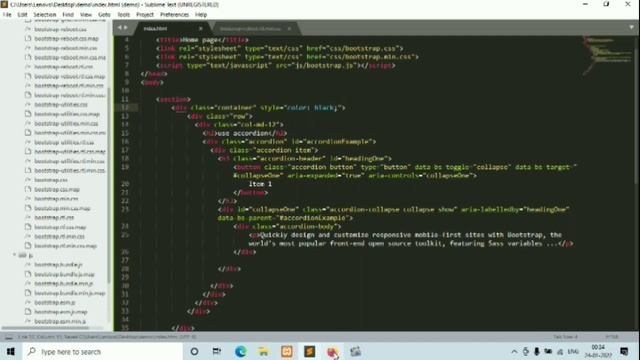
Task: Open bootstrap.rtl.css file
Action: tap(54, 218)
